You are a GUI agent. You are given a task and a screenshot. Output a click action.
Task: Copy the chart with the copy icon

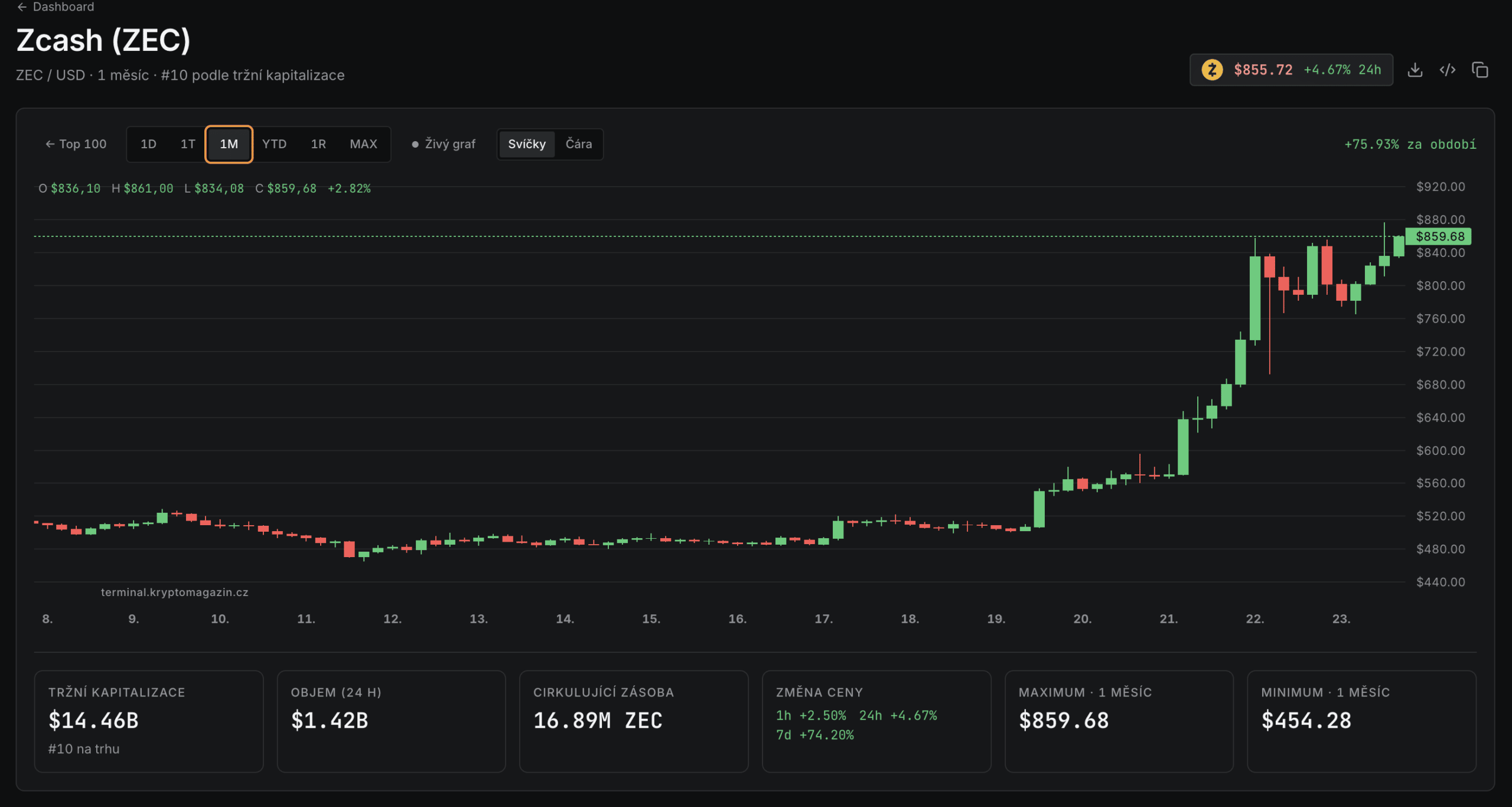click(x=1480, y=70)
